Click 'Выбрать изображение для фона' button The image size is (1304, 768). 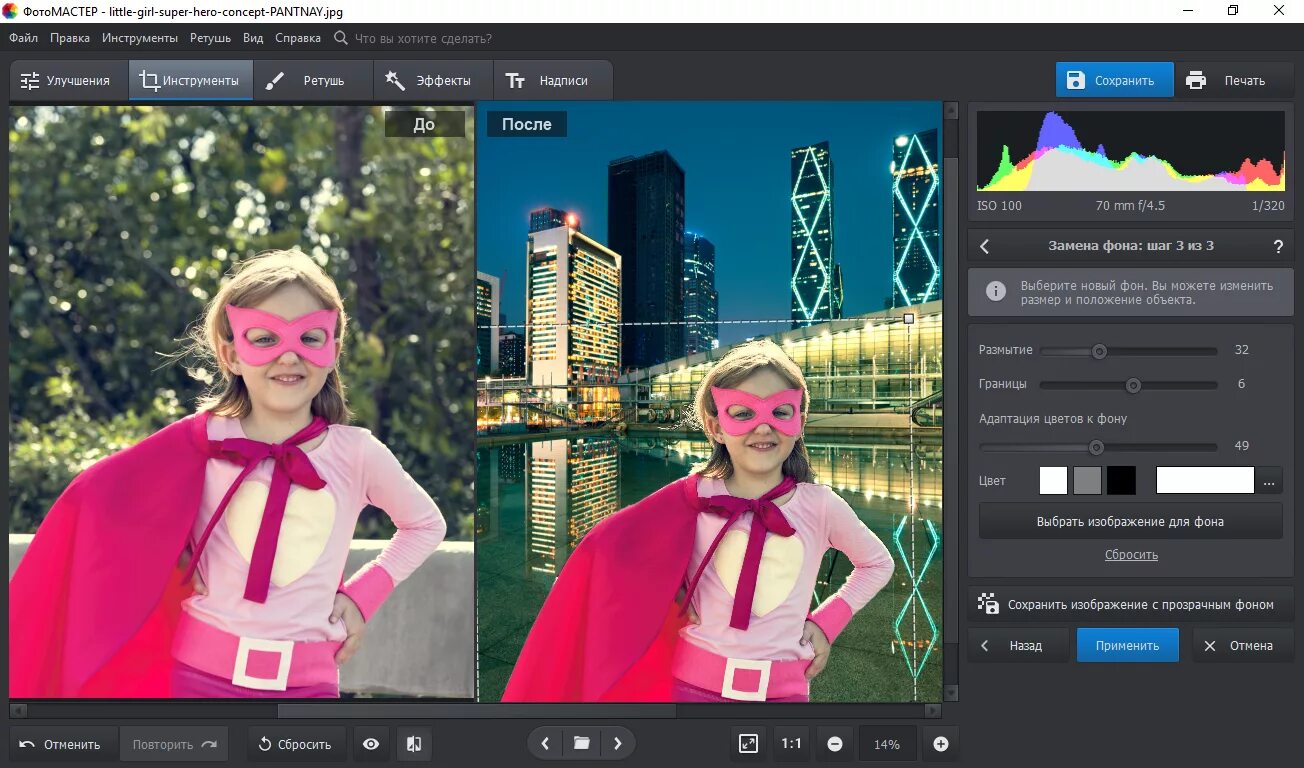pyautogui.click(x=1130, y=521)
